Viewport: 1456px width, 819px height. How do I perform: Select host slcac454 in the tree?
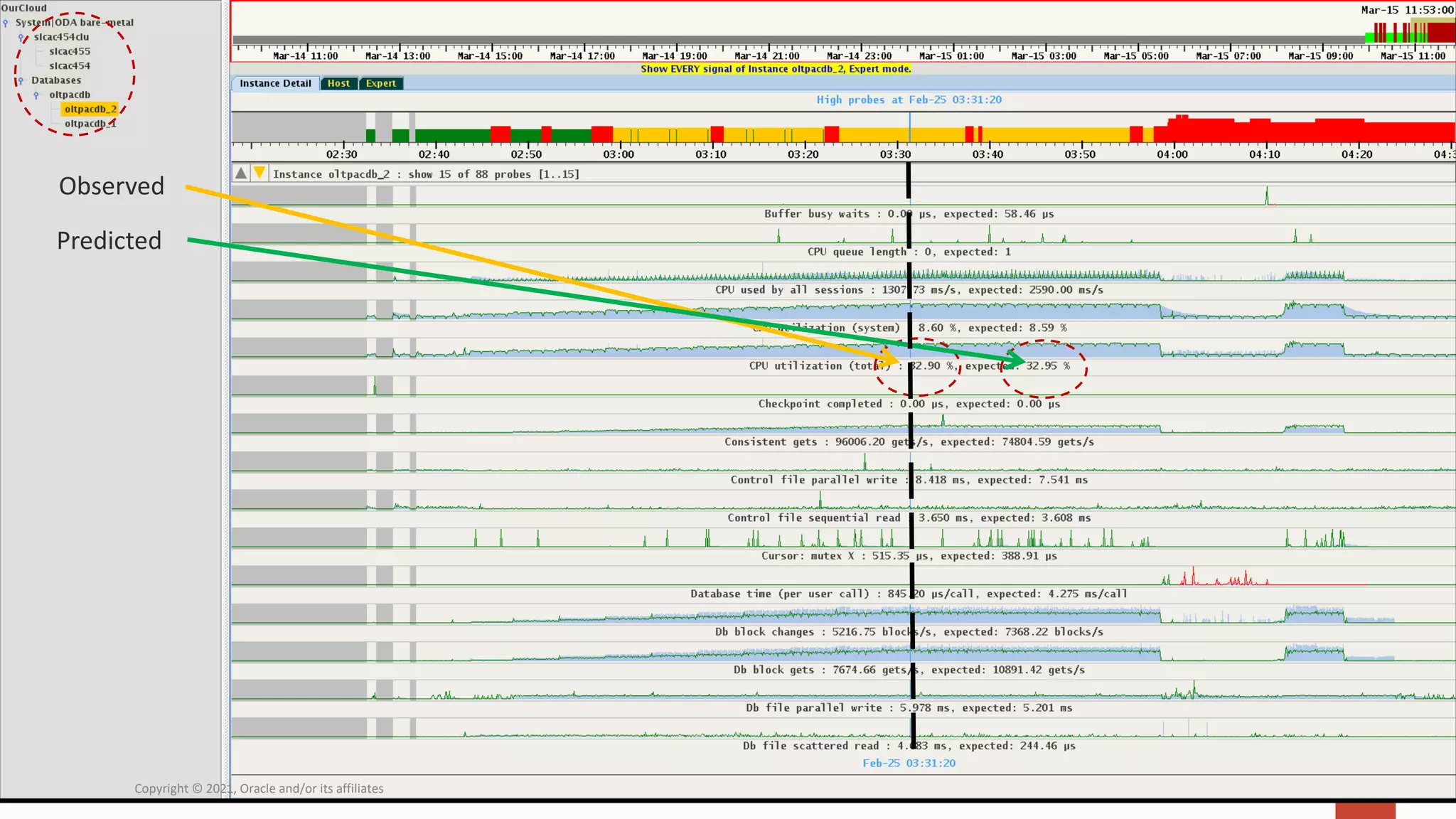click(x=70, y=65)
